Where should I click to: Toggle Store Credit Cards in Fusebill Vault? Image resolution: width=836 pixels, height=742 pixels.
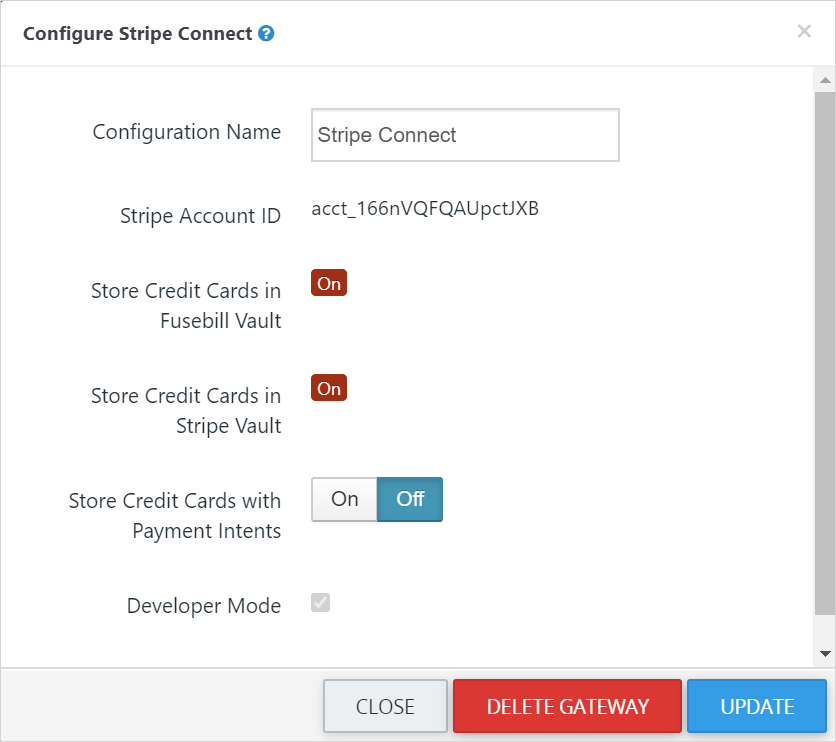(x=329, y=283)
